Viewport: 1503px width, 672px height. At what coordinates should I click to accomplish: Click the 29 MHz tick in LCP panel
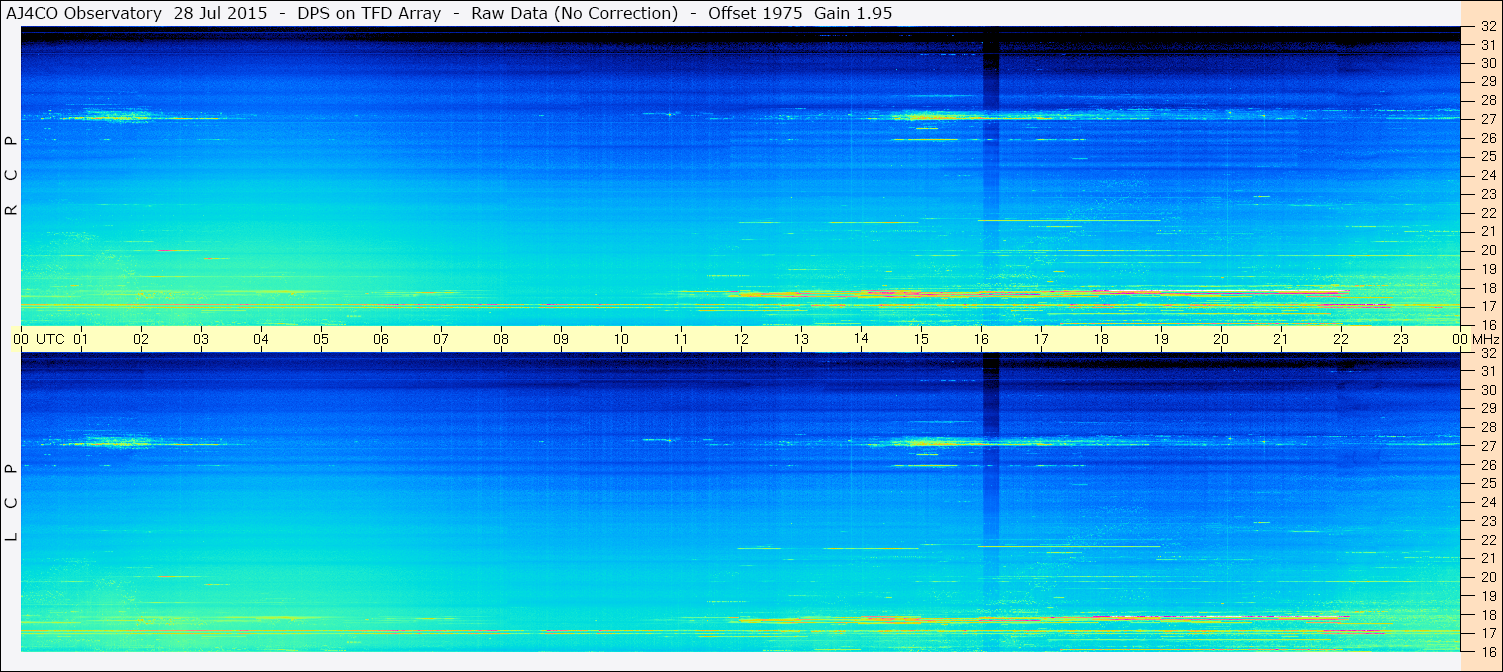click(x=1487, y=408)
